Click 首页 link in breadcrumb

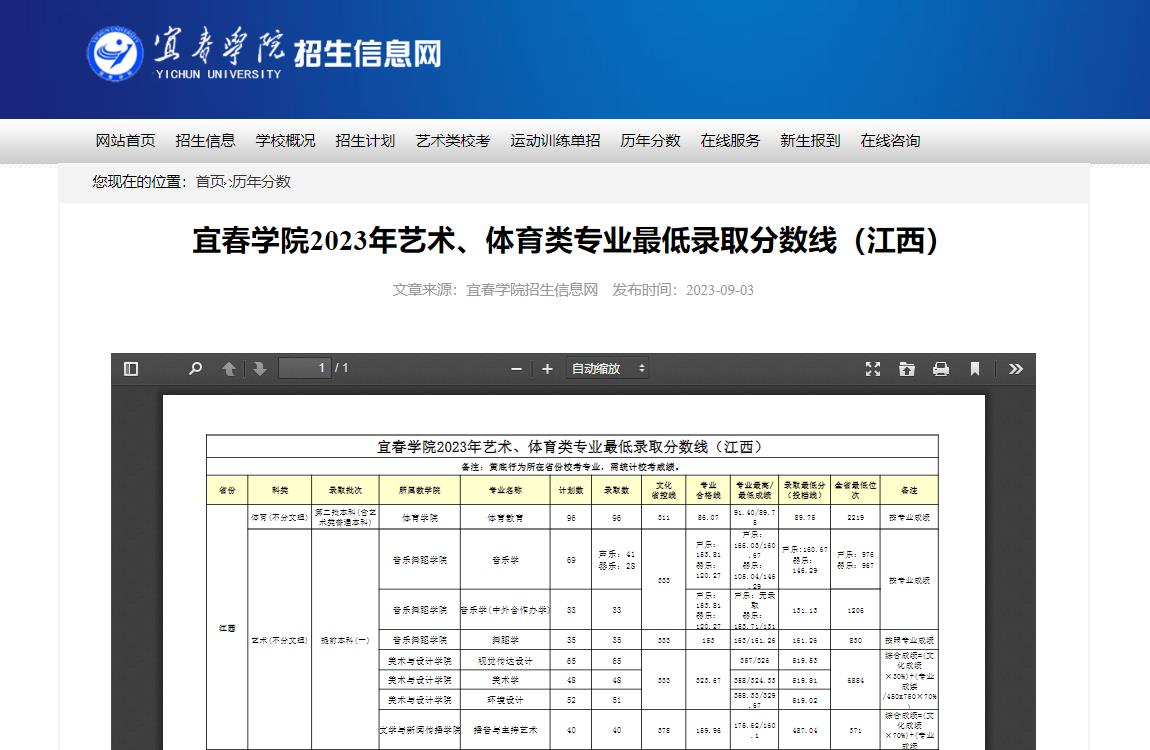pos(210,182)
